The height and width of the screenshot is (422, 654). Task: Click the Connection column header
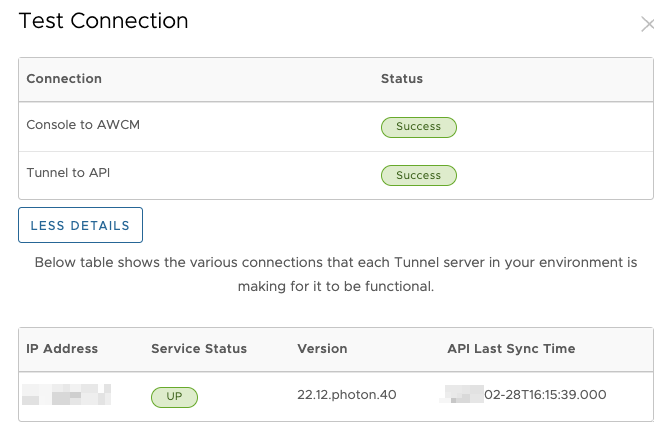click(64, 79)
